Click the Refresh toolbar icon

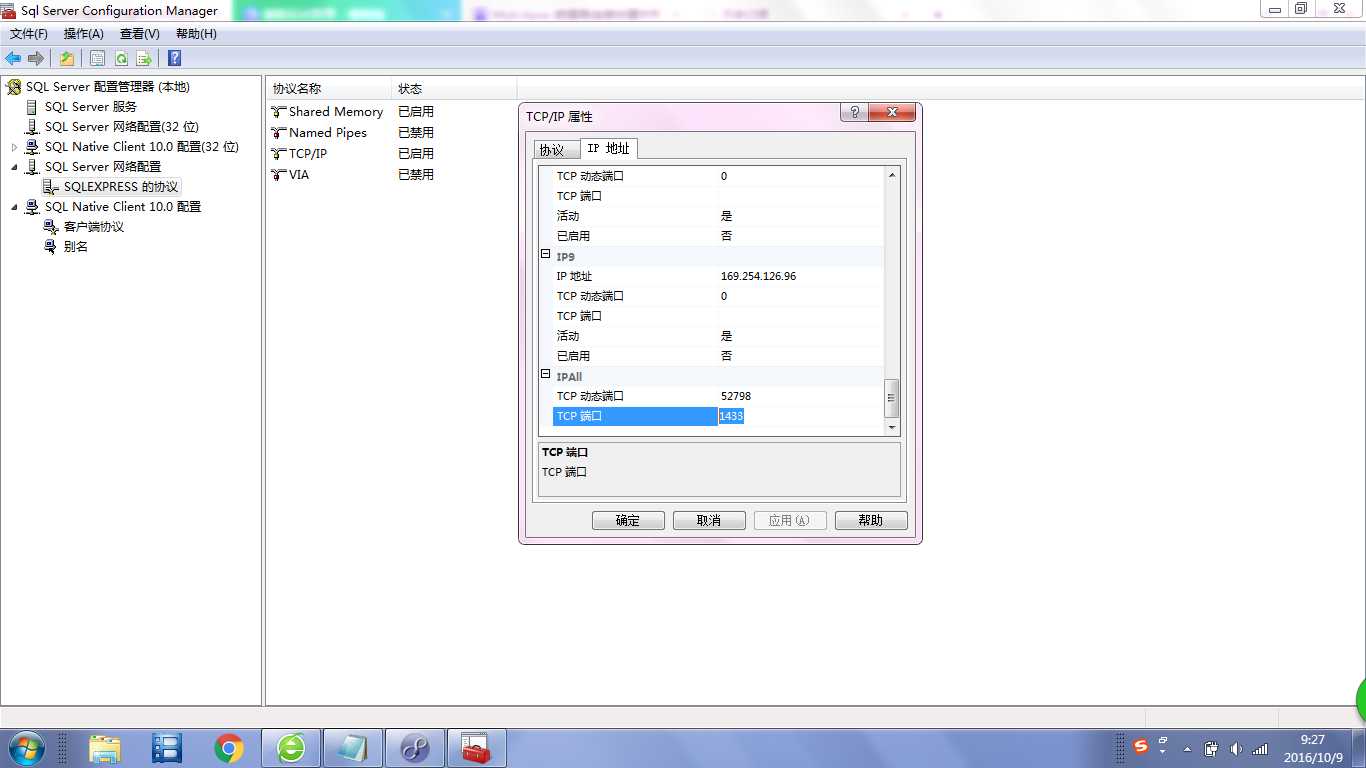click(121, 58)
